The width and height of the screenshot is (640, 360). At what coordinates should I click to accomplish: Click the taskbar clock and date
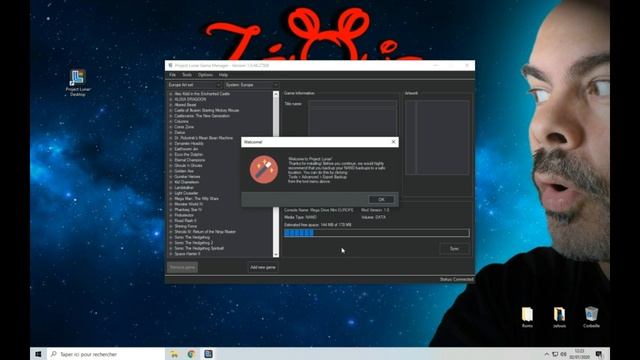pos(579,354)
